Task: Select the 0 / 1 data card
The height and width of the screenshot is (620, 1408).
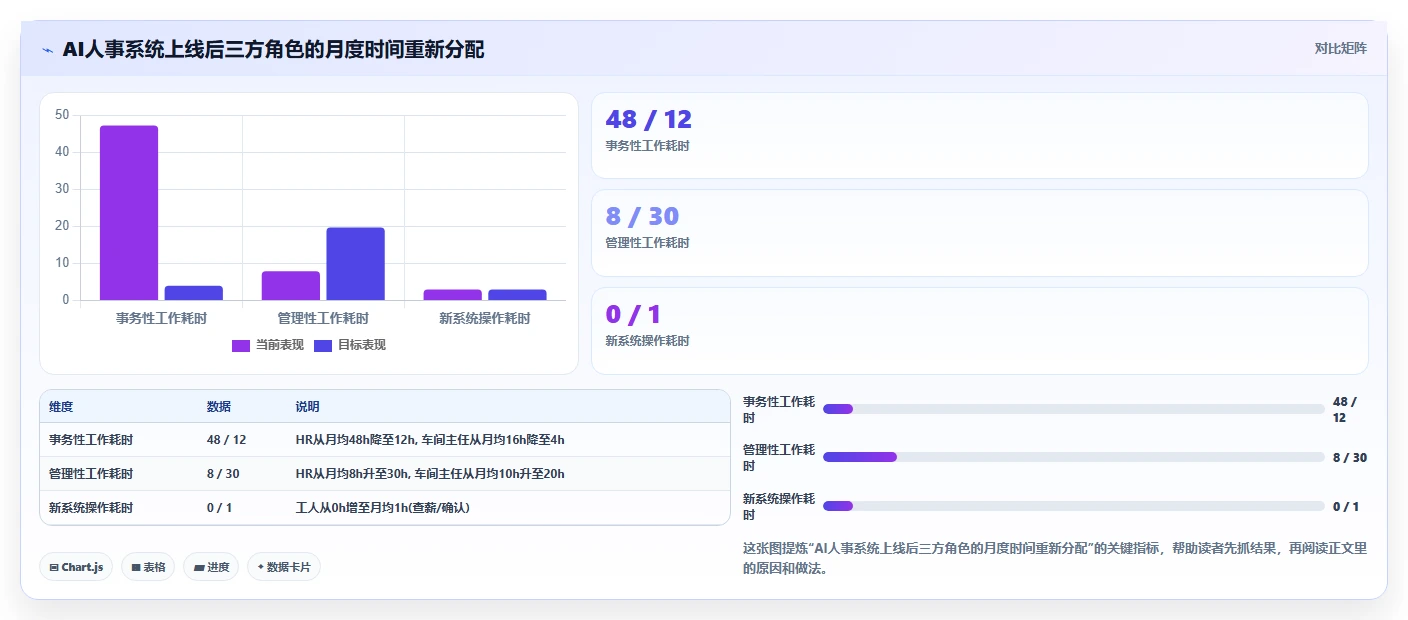Action: (x=979, y=331)
